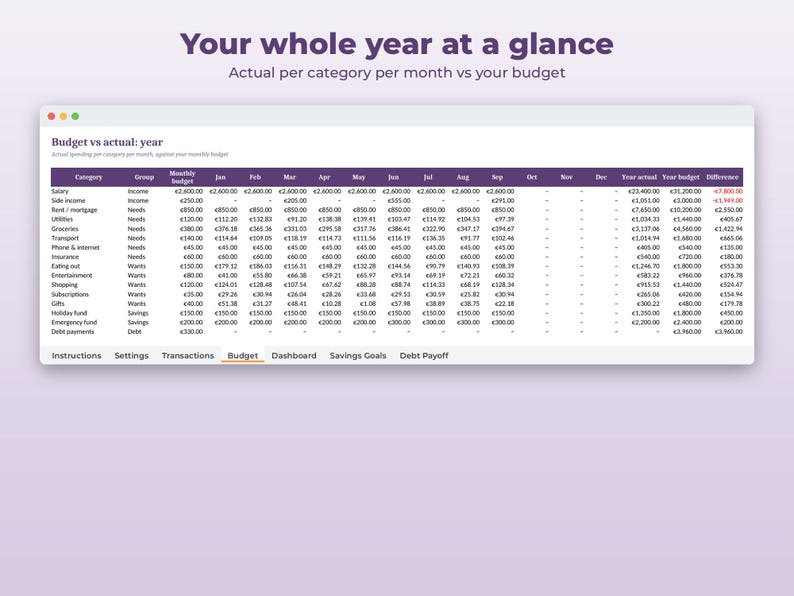This screenshot has height=596, width=794.
Task: Click the Jan column header
Action: pyautogui.click(x=220, y=177)
